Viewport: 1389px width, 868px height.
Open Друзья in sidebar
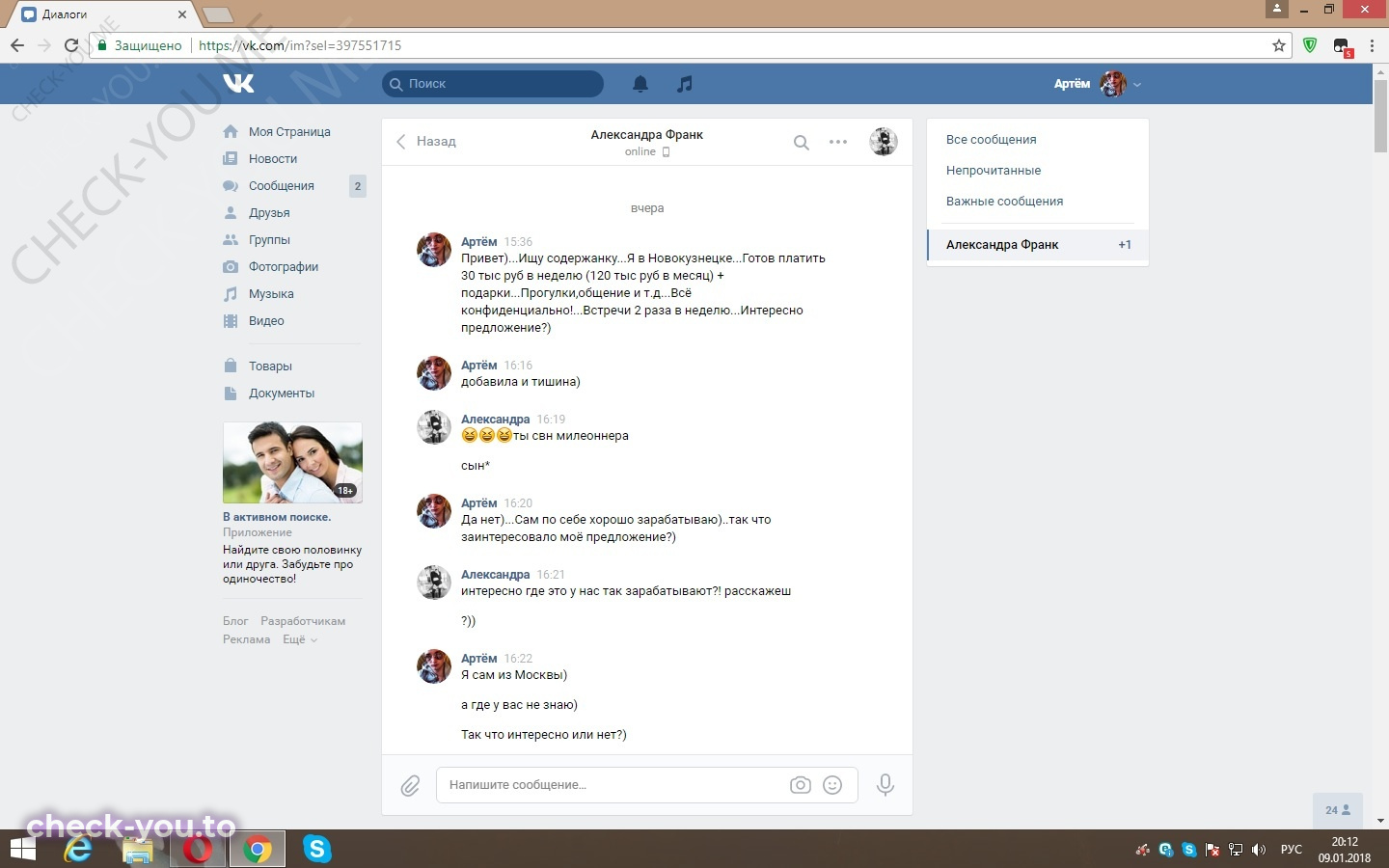[269, 213]
